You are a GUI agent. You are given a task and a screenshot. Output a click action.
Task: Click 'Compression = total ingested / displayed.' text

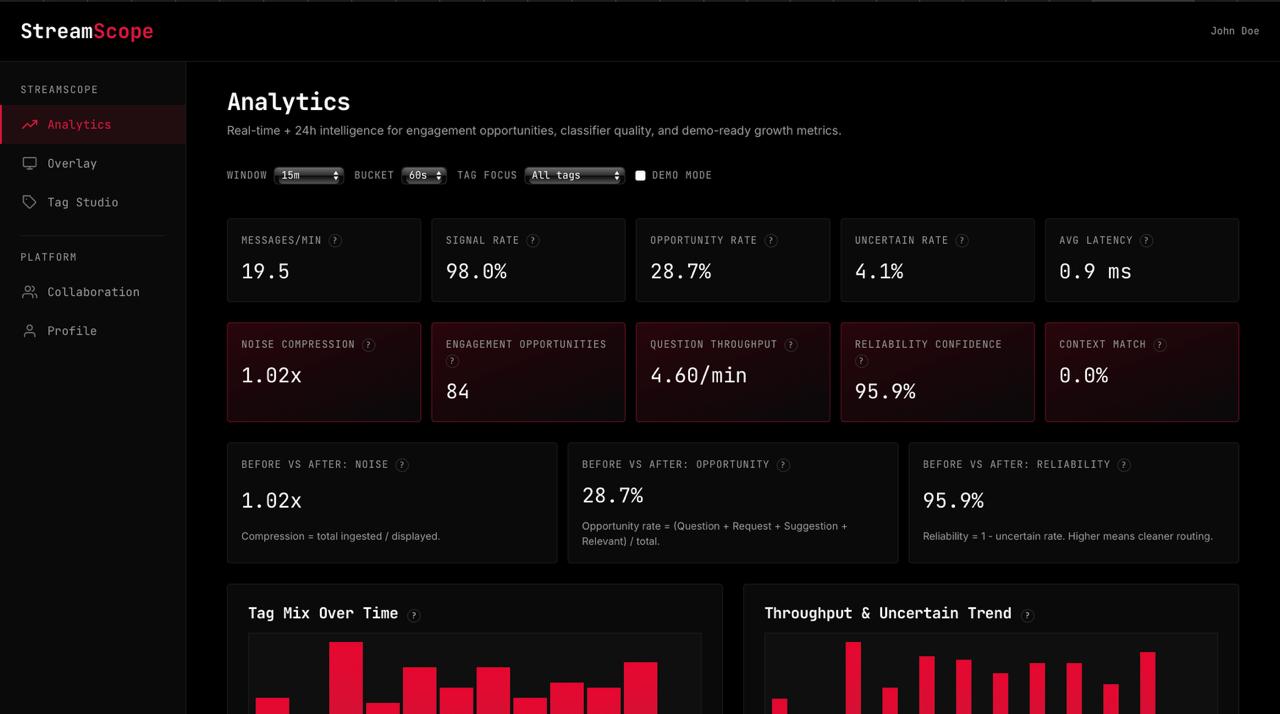[x=341, y=537]
